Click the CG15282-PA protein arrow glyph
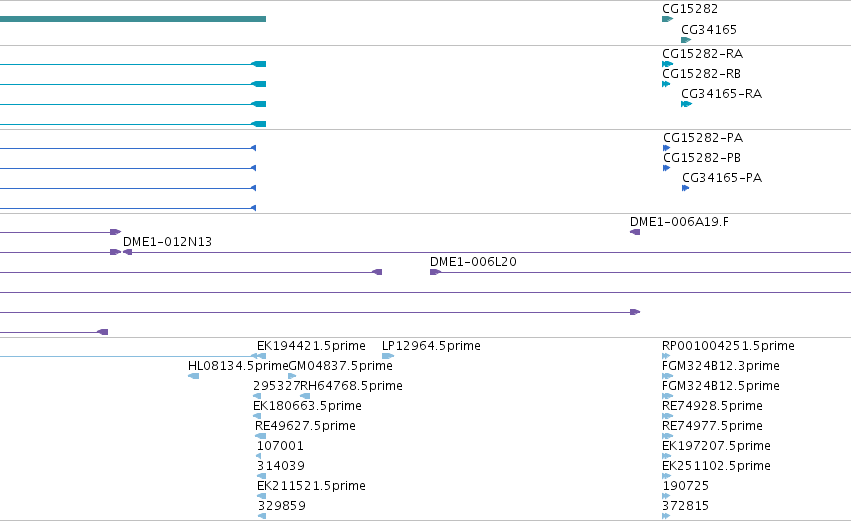Screen dimensions: 851x521 (x=666, y=148)
